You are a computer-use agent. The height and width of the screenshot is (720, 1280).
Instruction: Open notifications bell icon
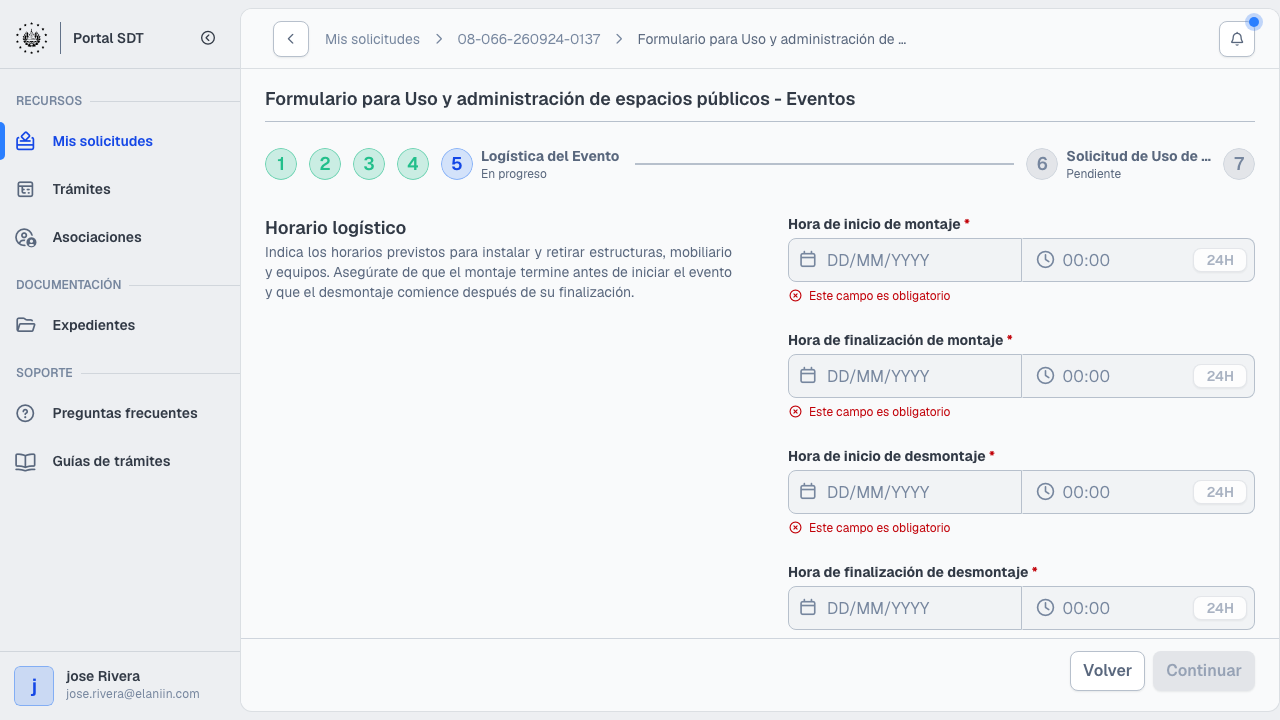[x=1237, y=39]
